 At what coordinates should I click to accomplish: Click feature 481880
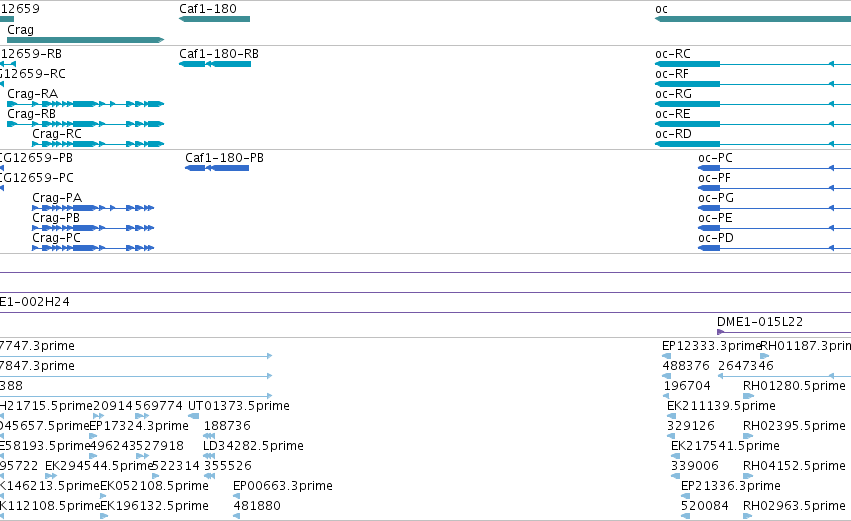[x=237, y=516]
